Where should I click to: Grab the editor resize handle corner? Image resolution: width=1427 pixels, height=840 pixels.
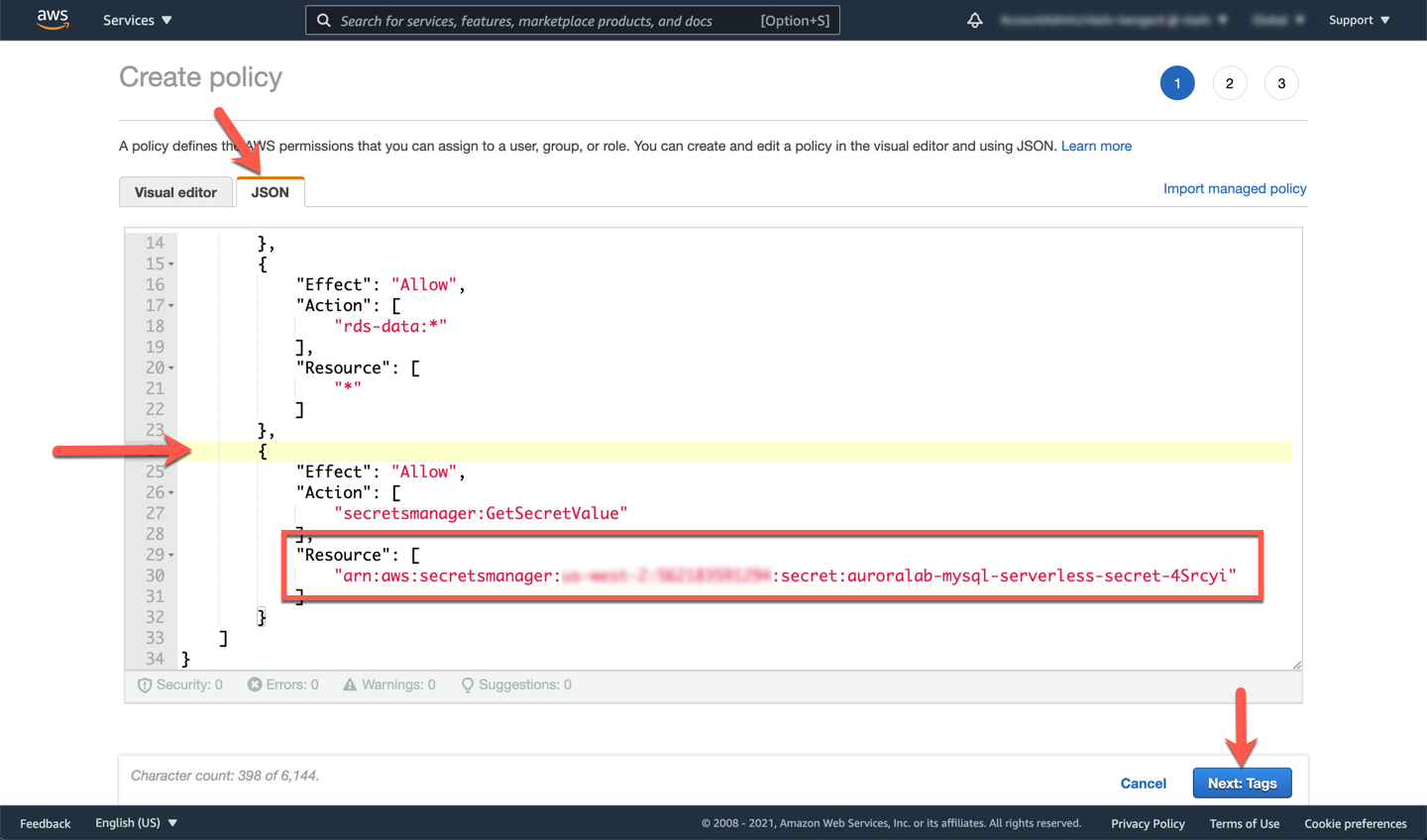(x=1296, y=665)
